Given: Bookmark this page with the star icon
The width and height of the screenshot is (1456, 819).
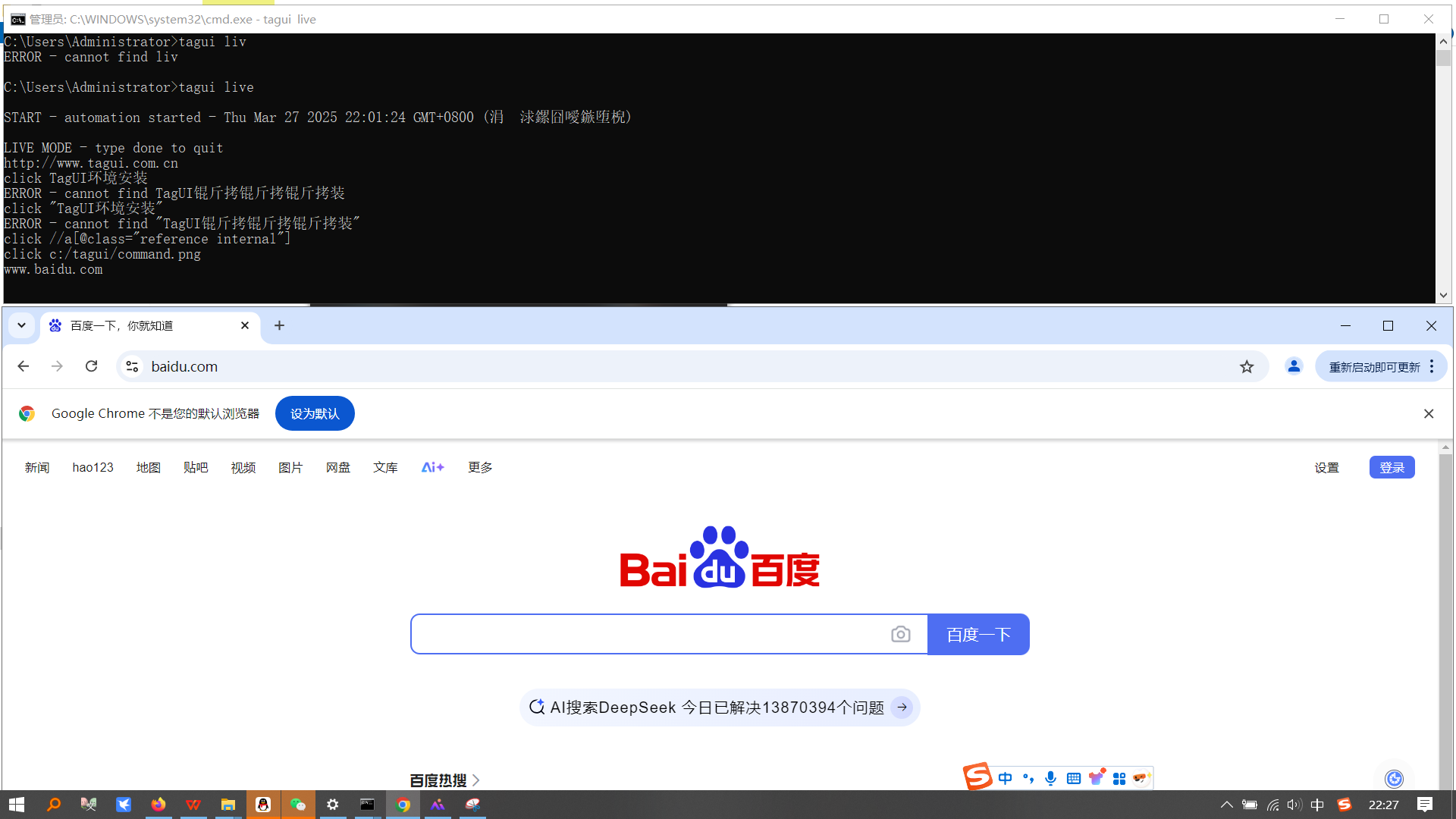Looking at the screenshot, I should 1247,367.
